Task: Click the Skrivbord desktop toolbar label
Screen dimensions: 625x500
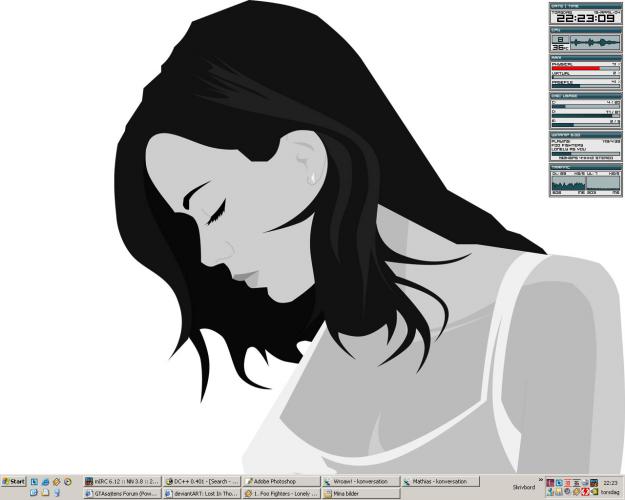Action: [x=525, y=487]
